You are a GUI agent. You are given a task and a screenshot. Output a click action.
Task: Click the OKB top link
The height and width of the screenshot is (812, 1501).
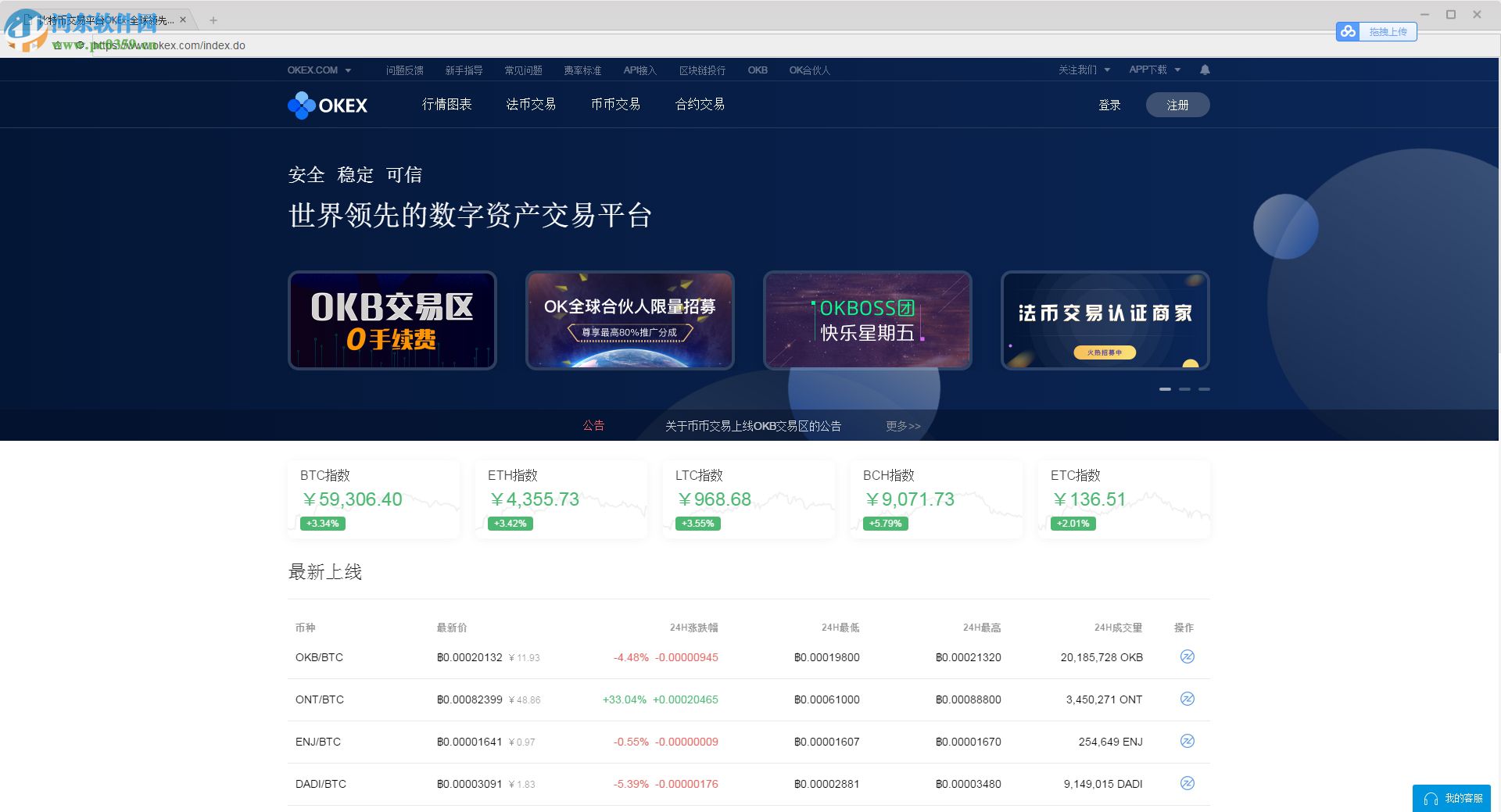coord(758,70)
